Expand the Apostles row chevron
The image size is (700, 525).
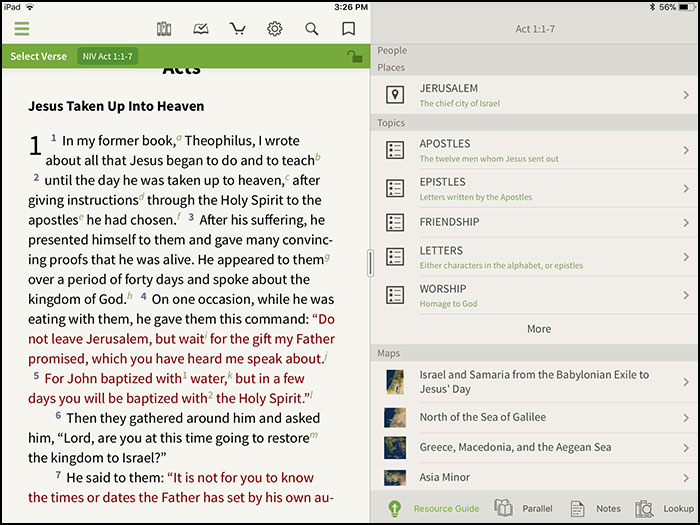tap(686, 150)
